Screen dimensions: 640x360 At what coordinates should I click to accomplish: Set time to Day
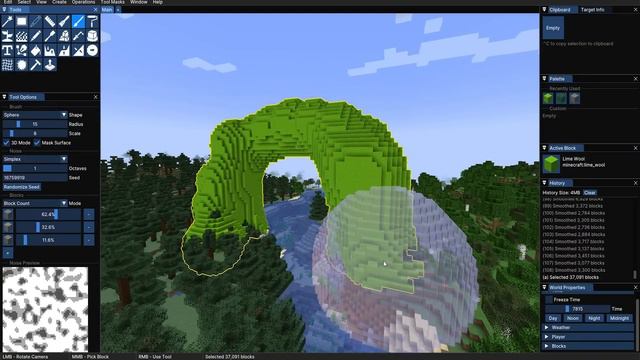pos(553,318)
